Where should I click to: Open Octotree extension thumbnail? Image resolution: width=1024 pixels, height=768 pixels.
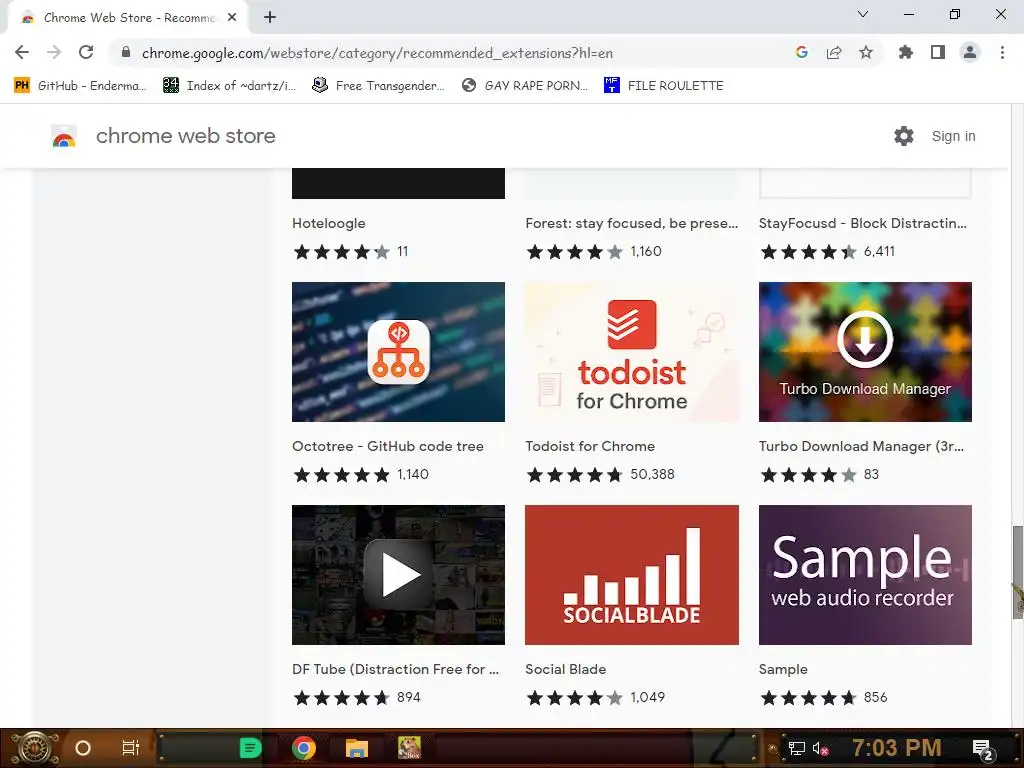coord(398,352)
